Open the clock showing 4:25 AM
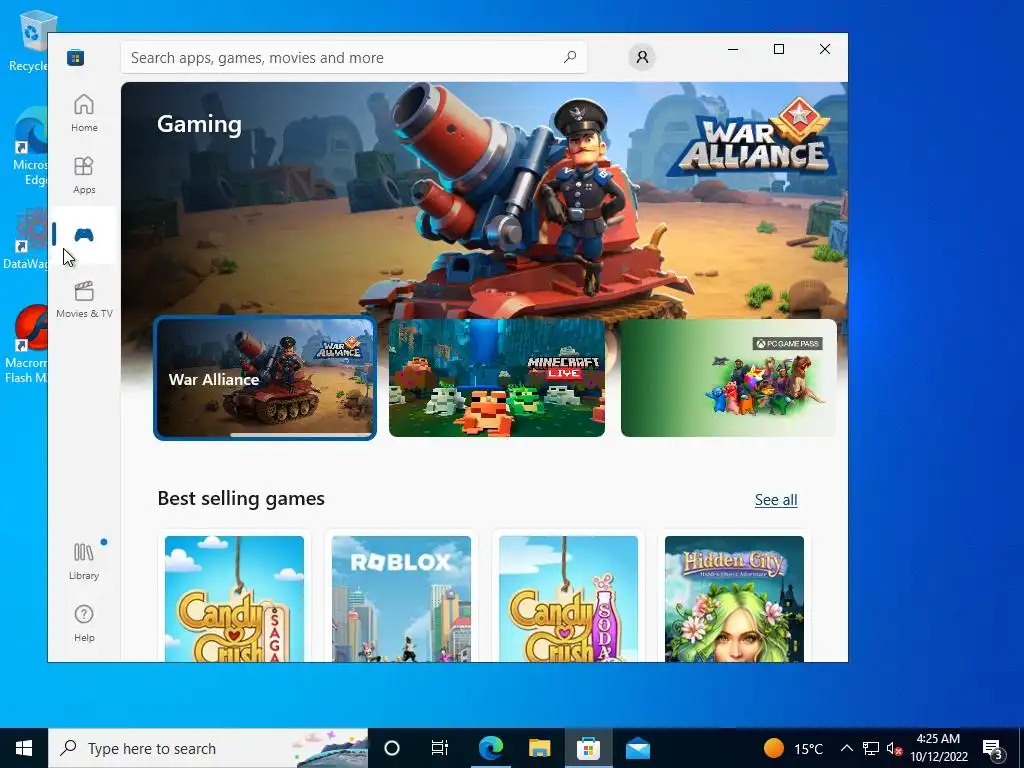 tap(939, 748)
